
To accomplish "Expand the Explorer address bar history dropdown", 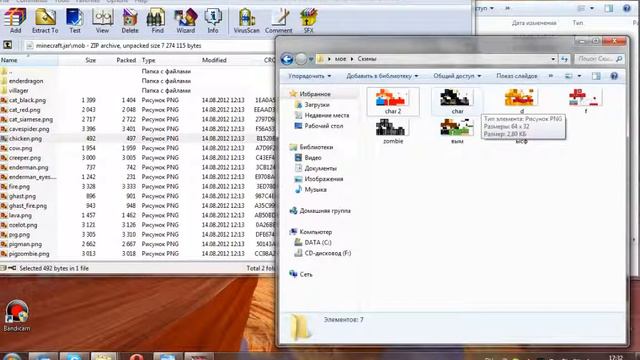I will (553, 59).
